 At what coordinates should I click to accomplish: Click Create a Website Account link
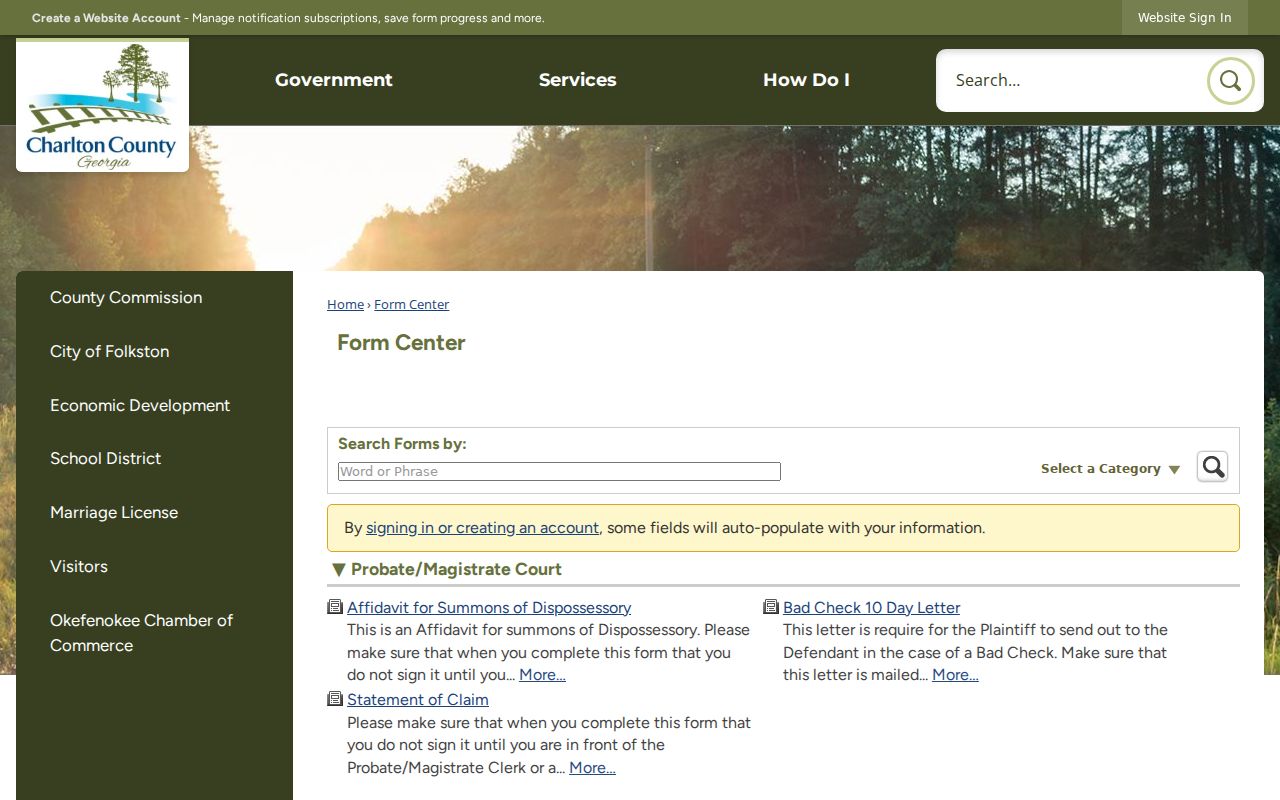click(106, 18)
